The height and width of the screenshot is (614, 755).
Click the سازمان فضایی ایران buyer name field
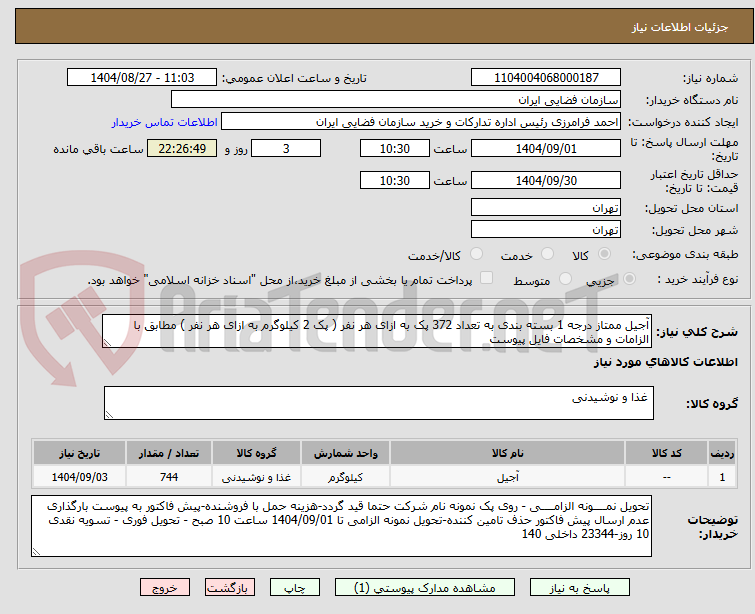[x=396, y=100]
